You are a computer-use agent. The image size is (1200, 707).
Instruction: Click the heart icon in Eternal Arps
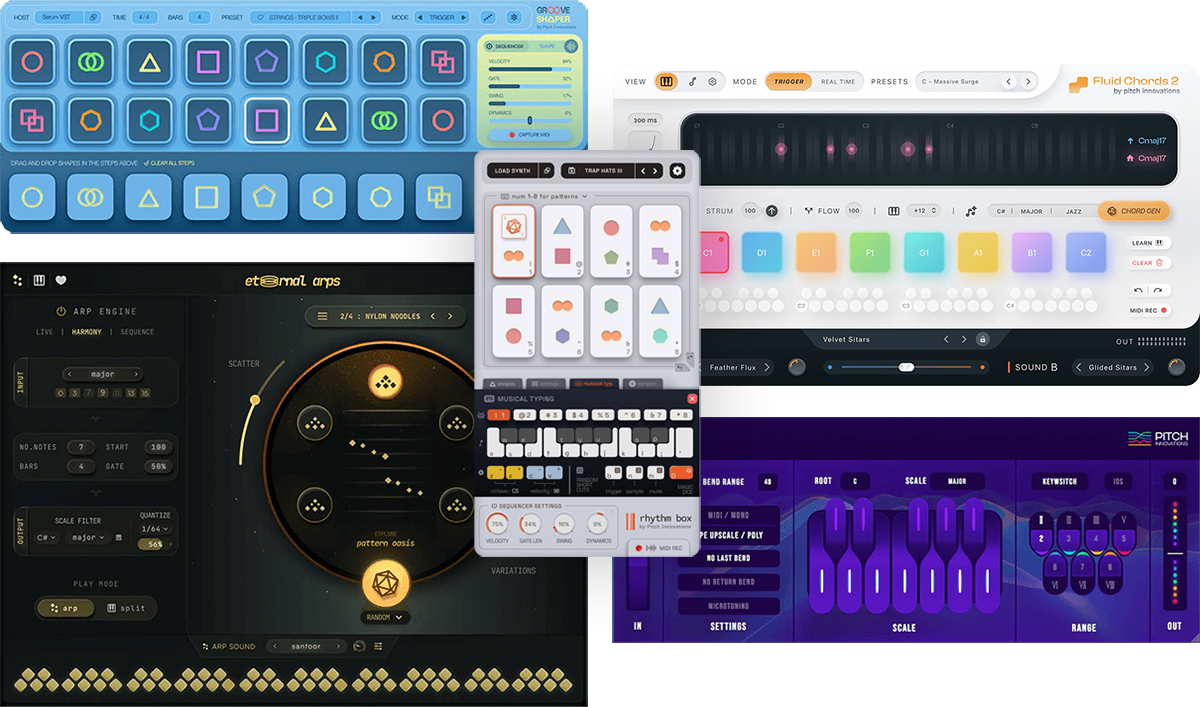(61, 281)
